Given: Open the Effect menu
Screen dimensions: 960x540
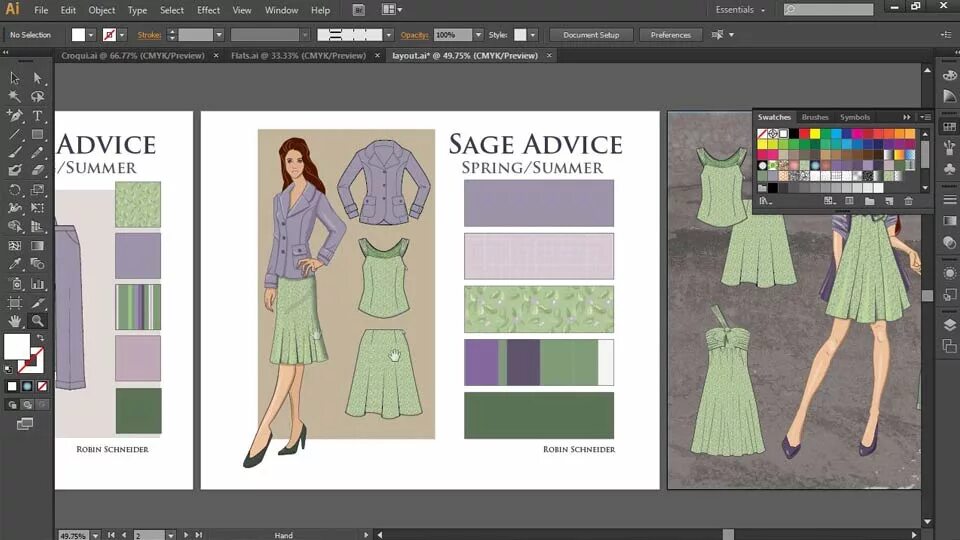Looking at the screenshot, I should click(208, 10).
